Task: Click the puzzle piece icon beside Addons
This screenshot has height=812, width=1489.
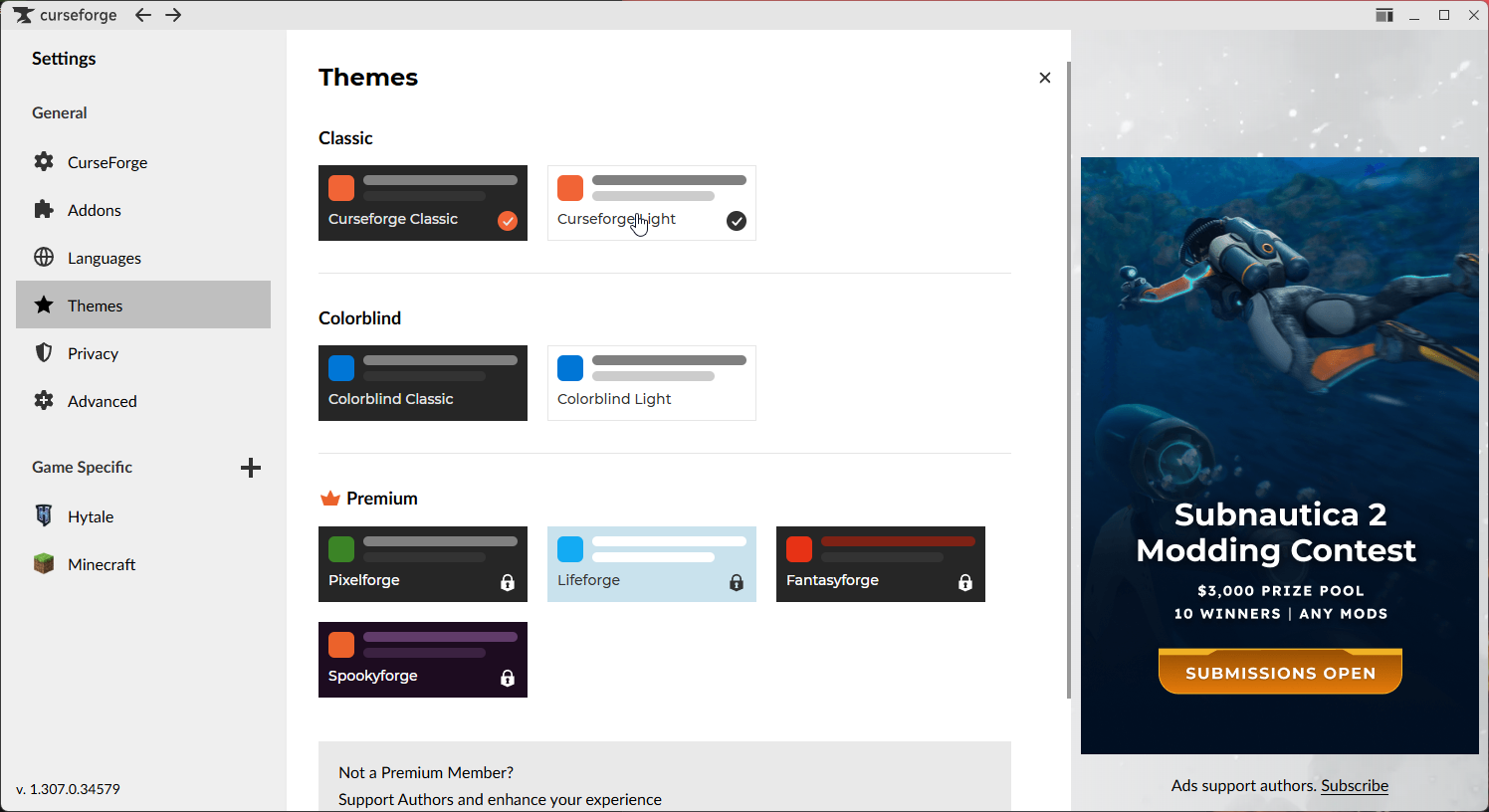Action: point(44,209)
